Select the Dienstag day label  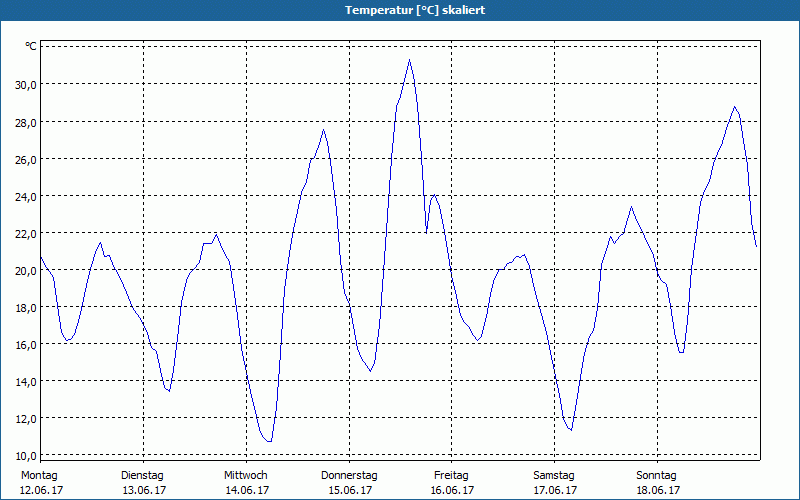tap(142, 475)
